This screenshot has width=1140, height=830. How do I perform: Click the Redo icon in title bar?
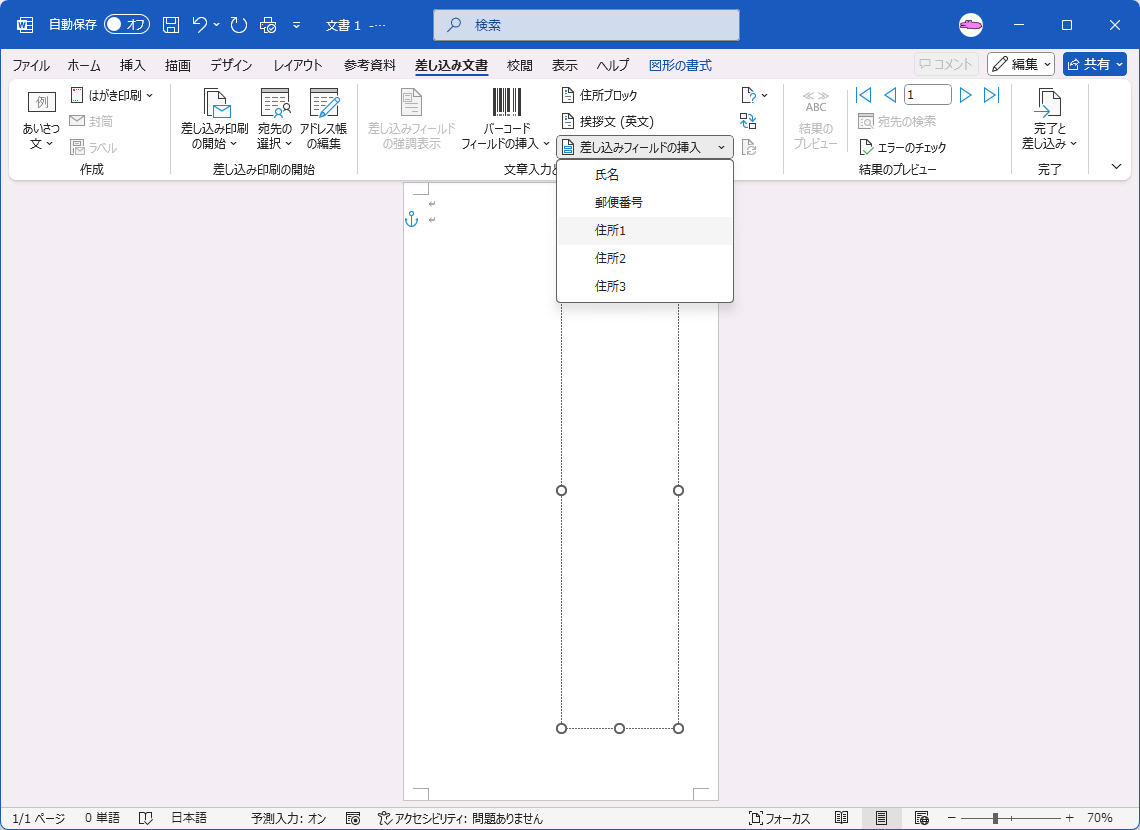point(238,25)
